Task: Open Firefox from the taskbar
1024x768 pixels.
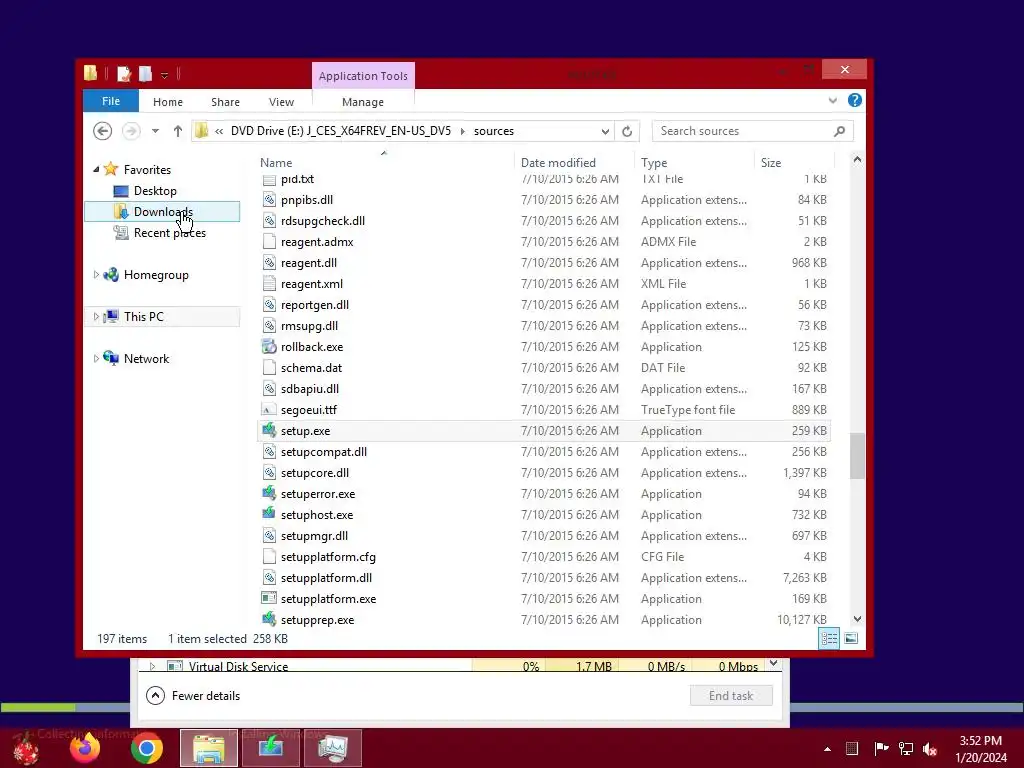Action: point(85,748)
